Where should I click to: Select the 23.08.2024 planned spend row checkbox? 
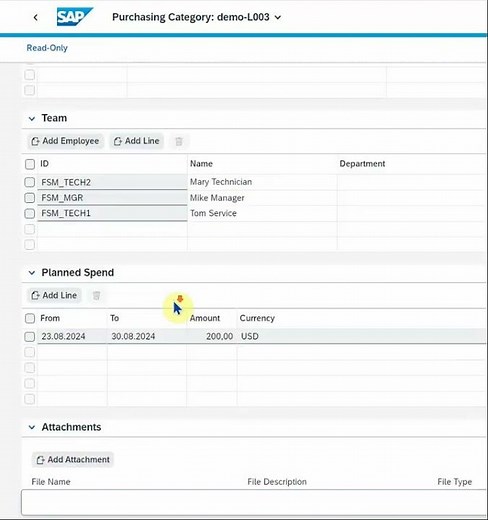pyautogui.click(x=30, y=336)
